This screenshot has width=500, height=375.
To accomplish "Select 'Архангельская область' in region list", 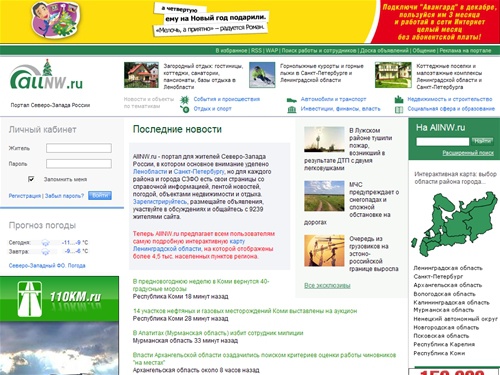I will click(448, 285).
